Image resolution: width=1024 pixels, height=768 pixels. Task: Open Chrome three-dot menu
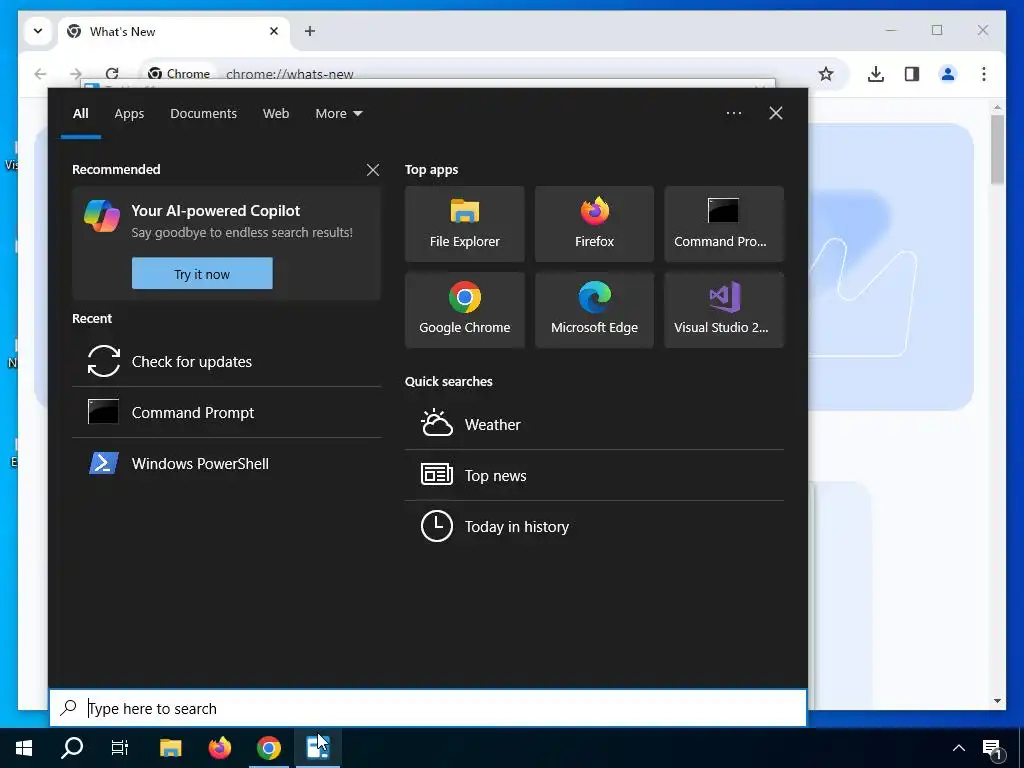[x=984, y=74]
